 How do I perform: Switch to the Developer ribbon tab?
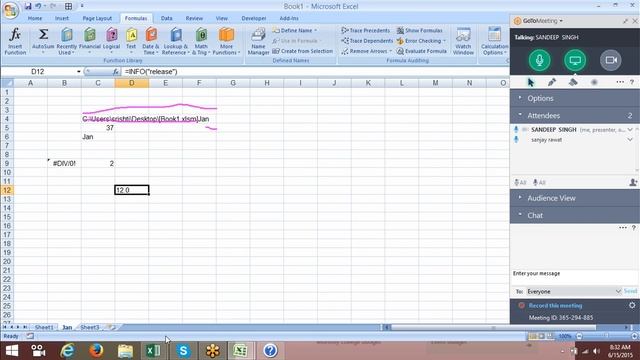click(x=253, y=18)
